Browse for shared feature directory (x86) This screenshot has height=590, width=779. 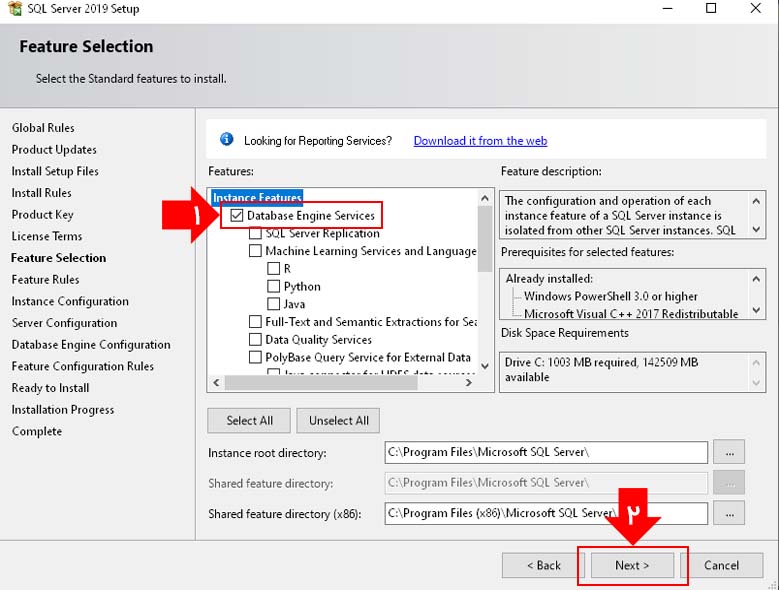[x=729, y=514]
